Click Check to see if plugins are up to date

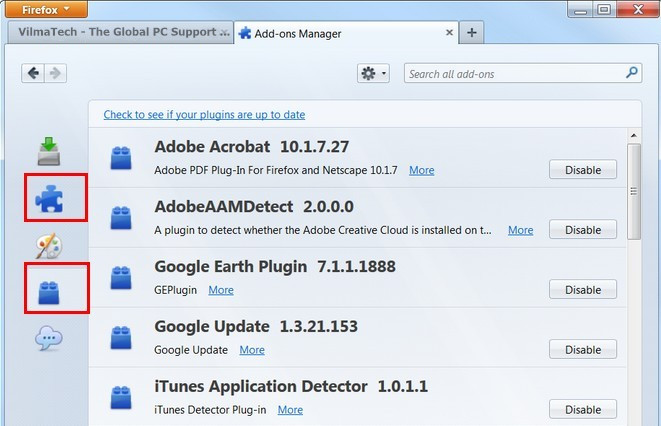coord(204,115)
